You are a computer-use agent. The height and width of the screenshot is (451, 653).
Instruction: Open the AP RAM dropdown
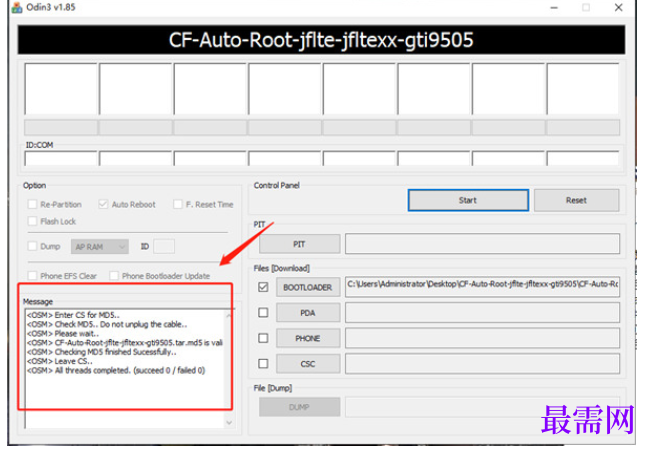tap(100, 247)
